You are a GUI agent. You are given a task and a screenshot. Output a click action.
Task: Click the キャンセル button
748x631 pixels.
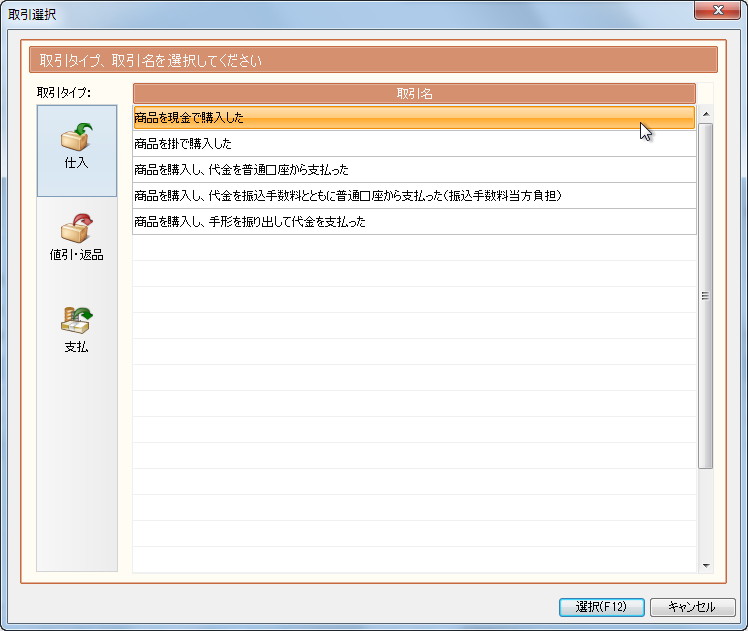pos(692,607)
